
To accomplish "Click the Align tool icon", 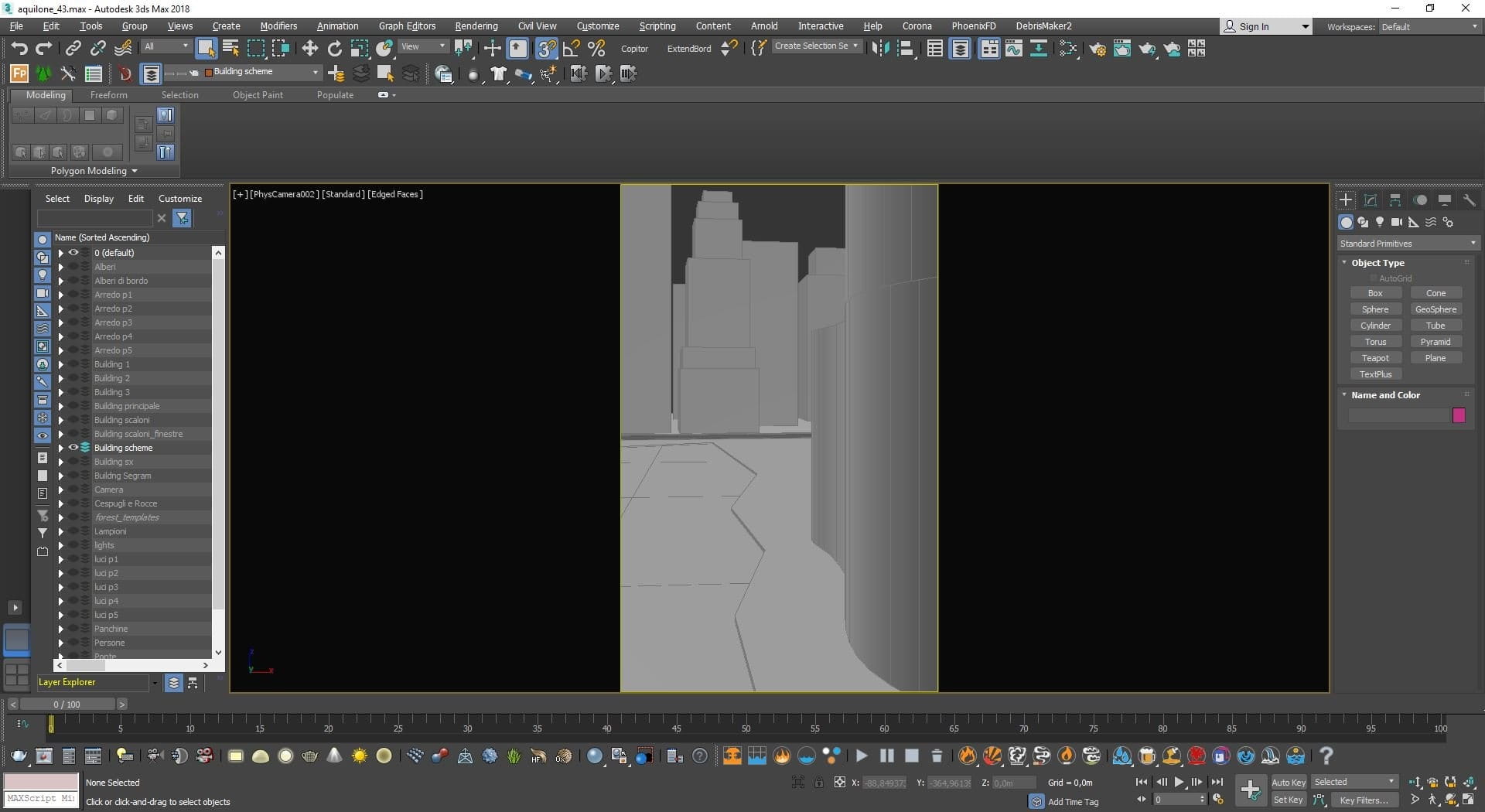I will tap(906, 49).
